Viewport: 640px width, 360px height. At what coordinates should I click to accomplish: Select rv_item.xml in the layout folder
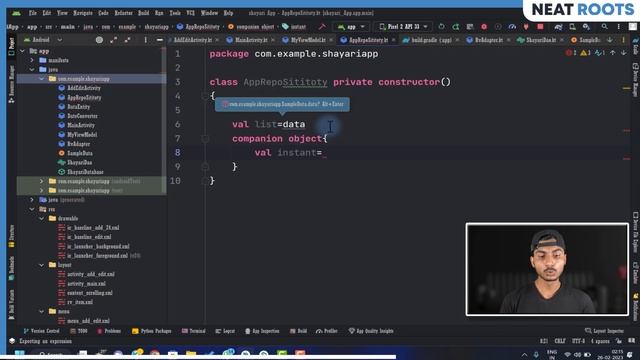point(80,302)
